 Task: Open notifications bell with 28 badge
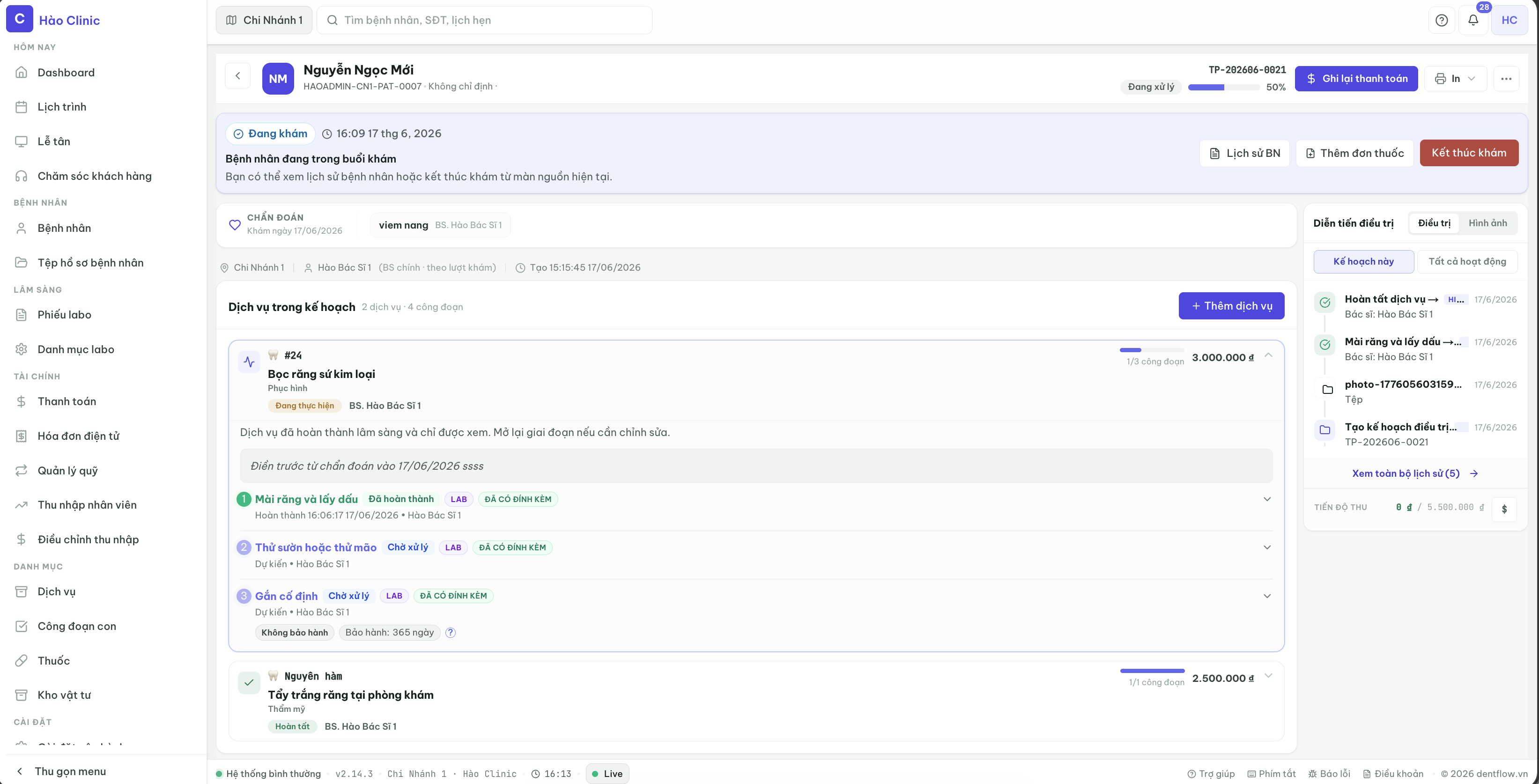coord(1473,20)
